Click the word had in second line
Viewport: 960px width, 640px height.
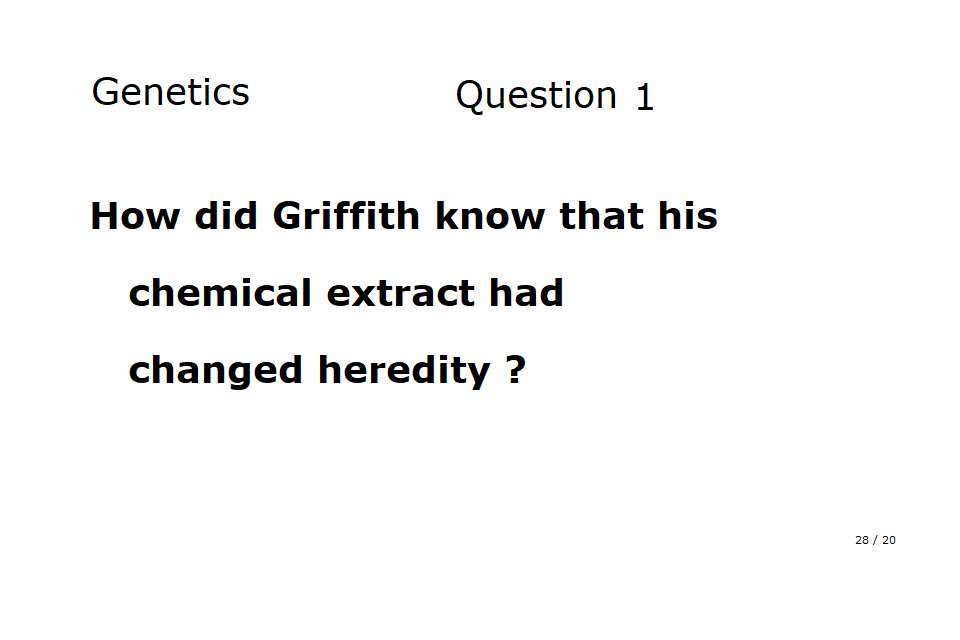526,293
